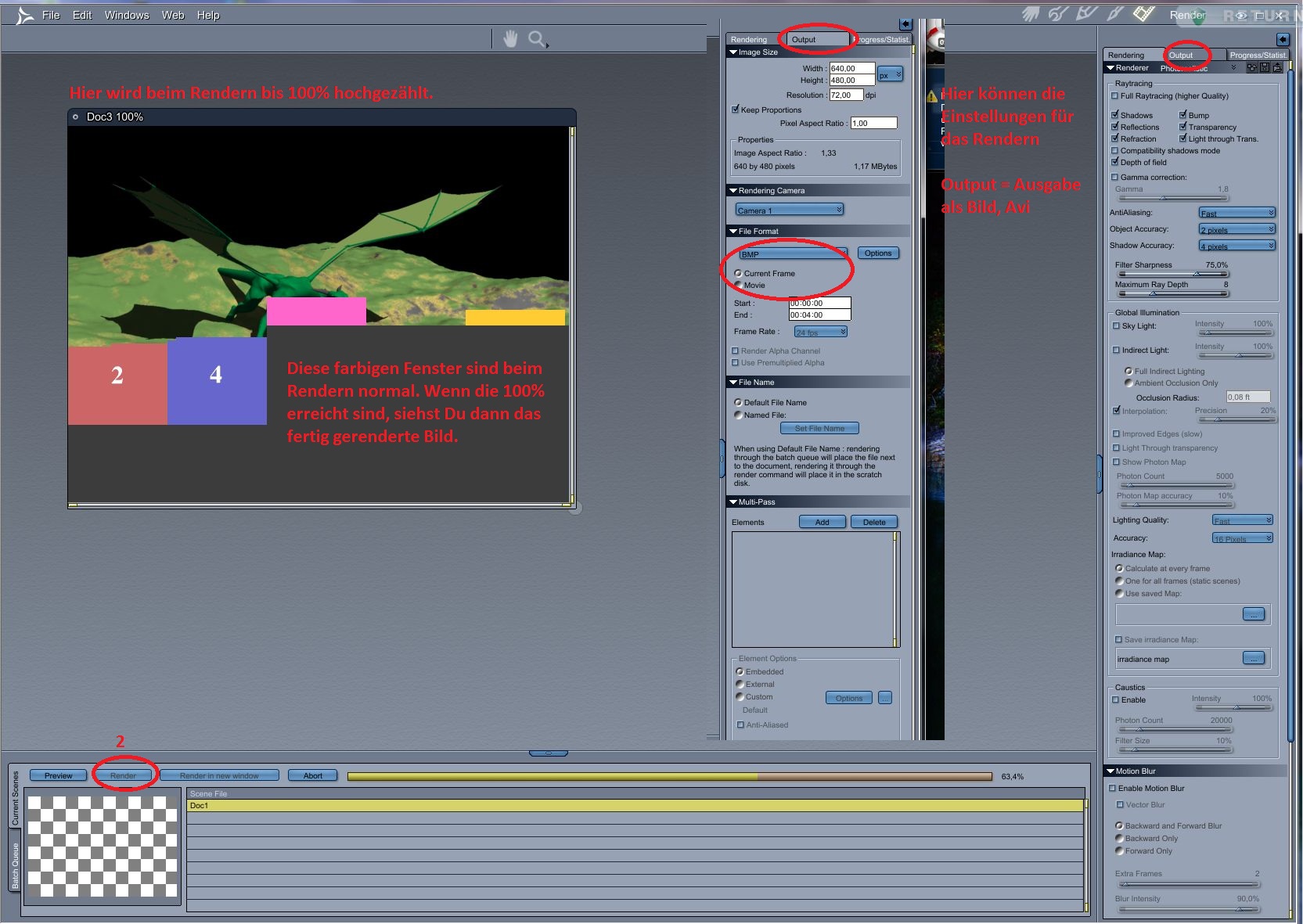
Task: Select the hand pan tool
Action: (510, 38)
